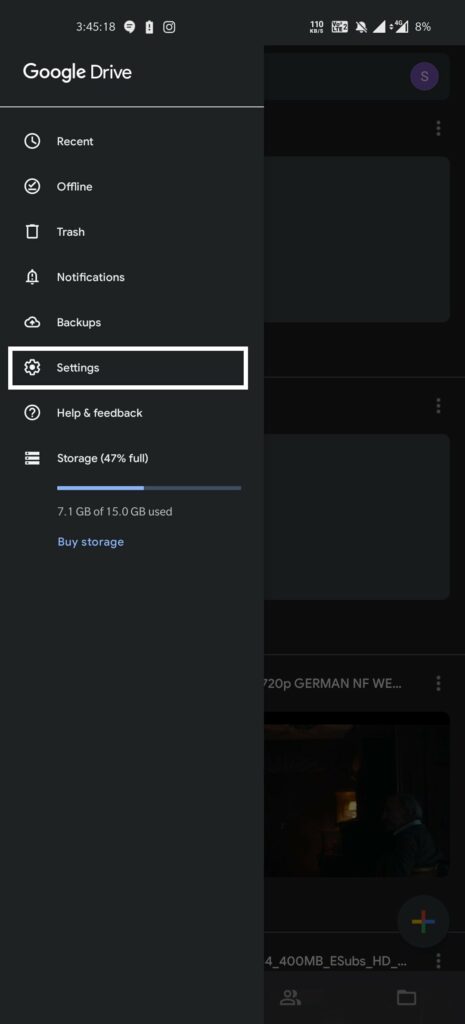
Task: Click the storage usage progress bar
Action: (149, 488)
